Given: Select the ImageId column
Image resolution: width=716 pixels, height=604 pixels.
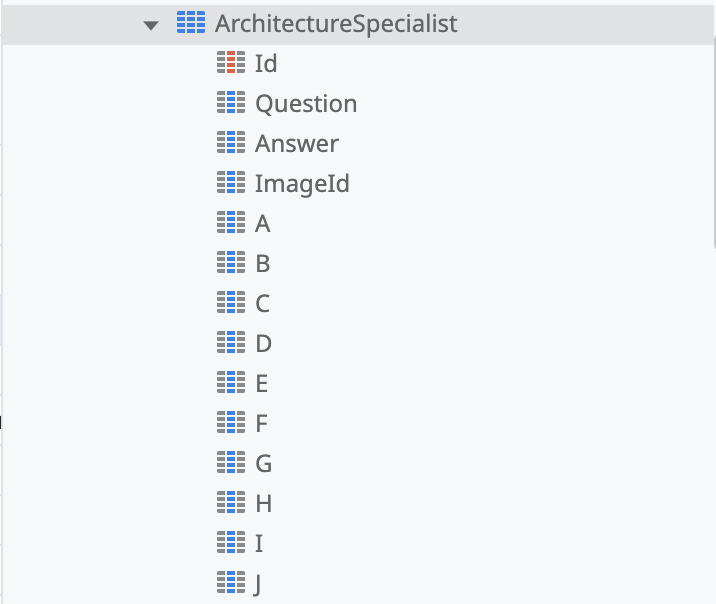Looking at the screenshot, I should click(x=302, y=184).
